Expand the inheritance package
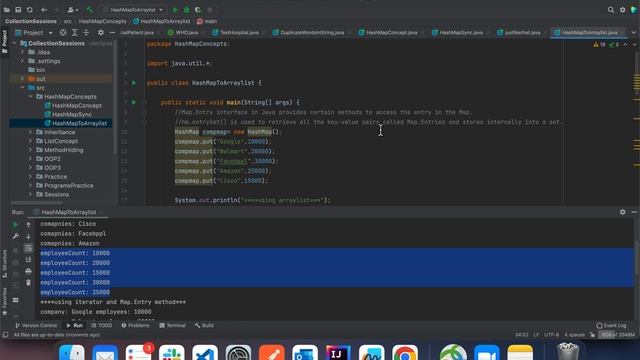This screenshot has height=360, width=640. click(x=30, y=132)
